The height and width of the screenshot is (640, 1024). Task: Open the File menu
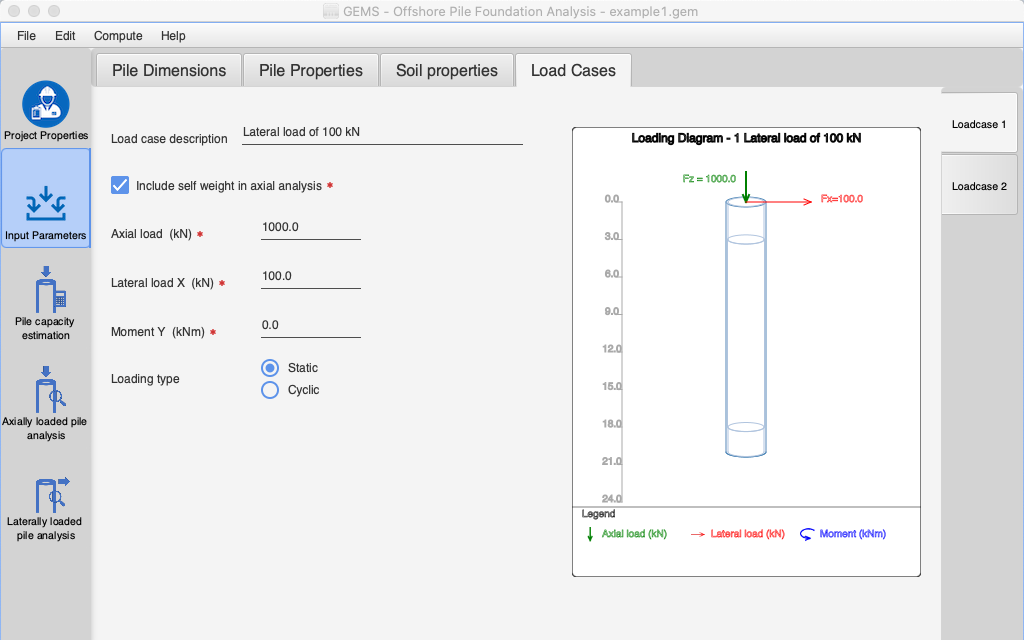(26, 36)
